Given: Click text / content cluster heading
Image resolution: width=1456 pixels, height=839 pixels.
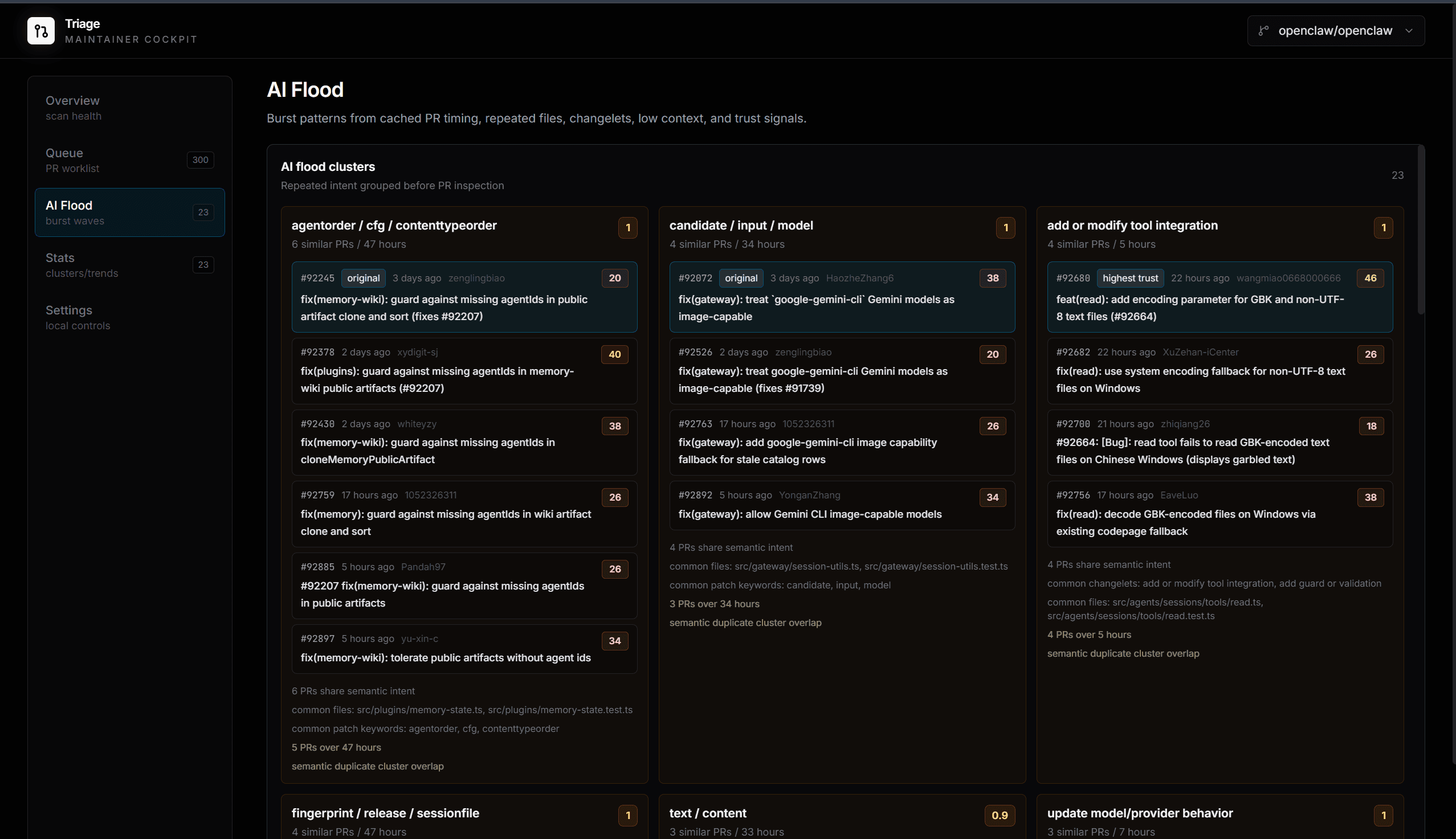Looking at the screenshot, I should (708, 813).
